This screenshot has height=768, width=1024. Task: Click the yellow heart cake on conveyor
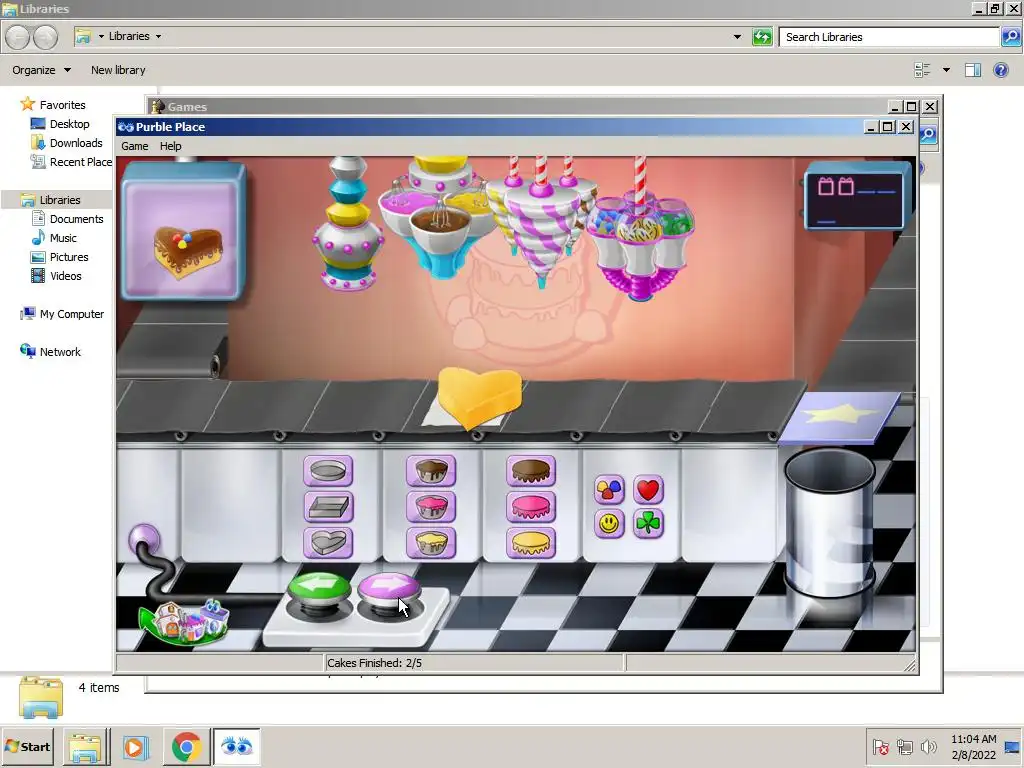(480, 397)
